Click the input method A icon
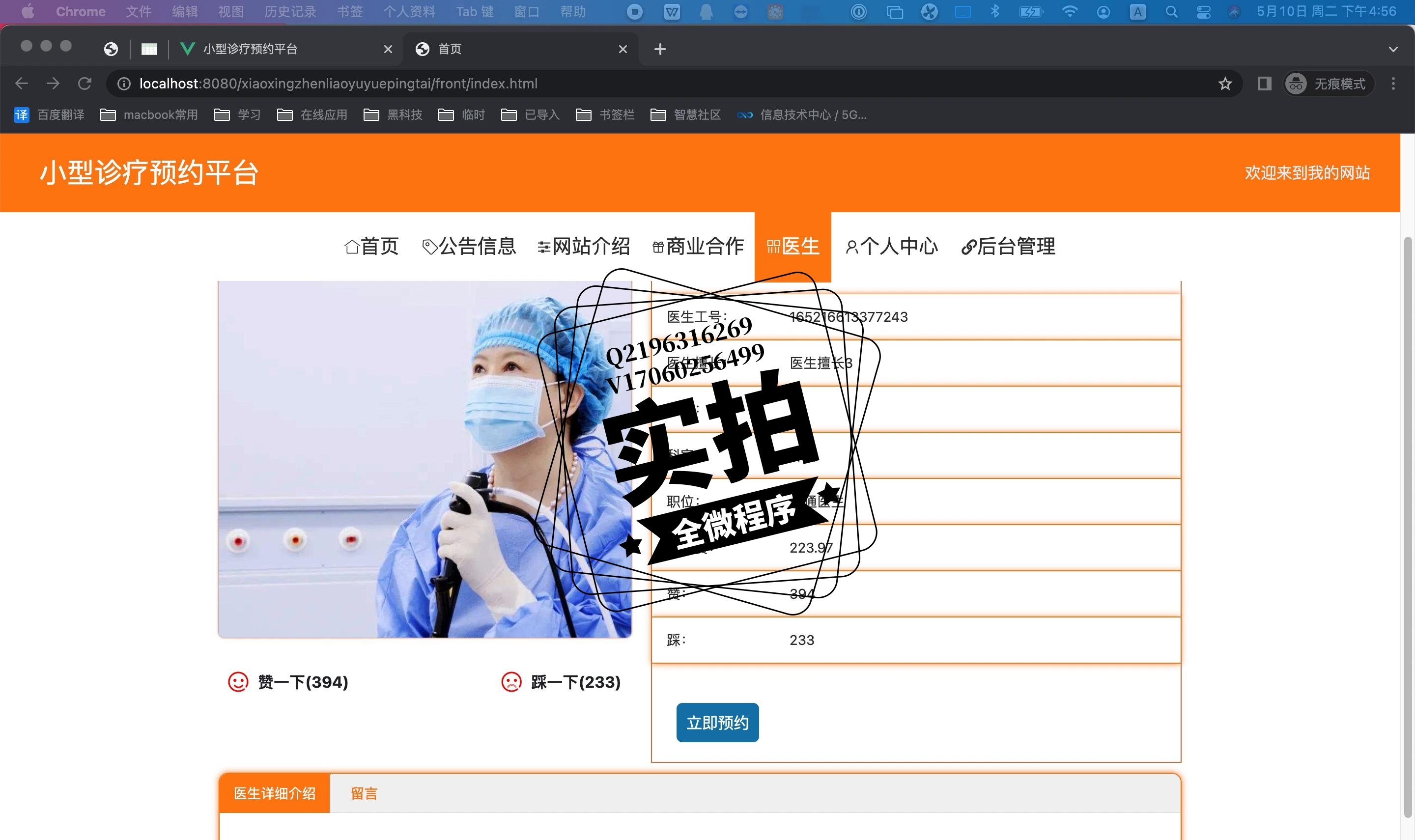Screen dimensions: 1415x840 [x=1137, y=11]
